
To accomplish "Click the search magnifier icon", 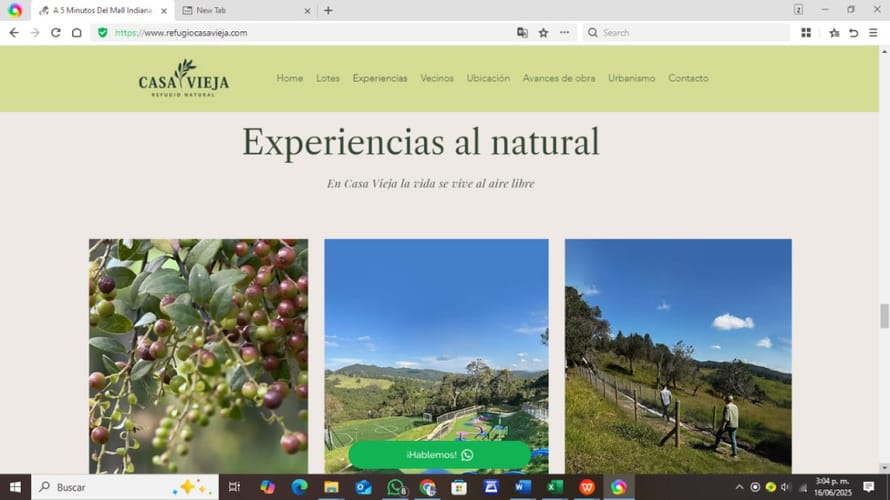I will 593,33.
